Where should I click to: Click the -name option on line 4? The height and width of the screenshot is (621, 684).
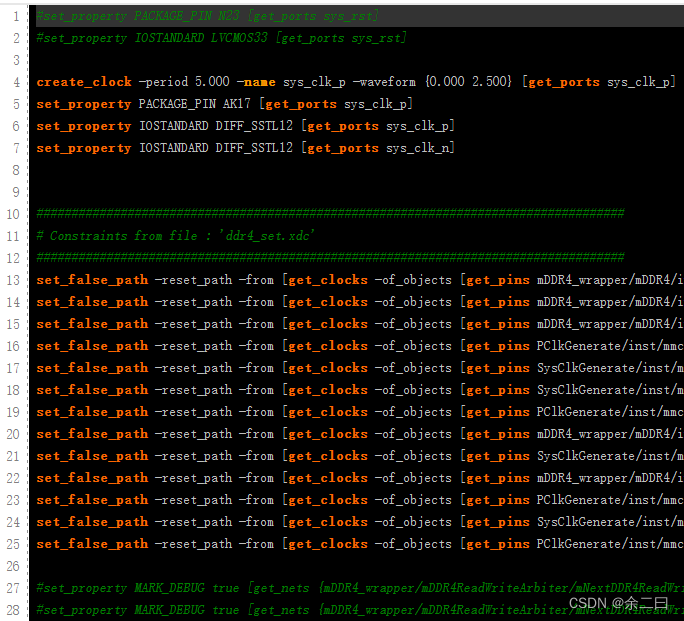click(256, 82)
